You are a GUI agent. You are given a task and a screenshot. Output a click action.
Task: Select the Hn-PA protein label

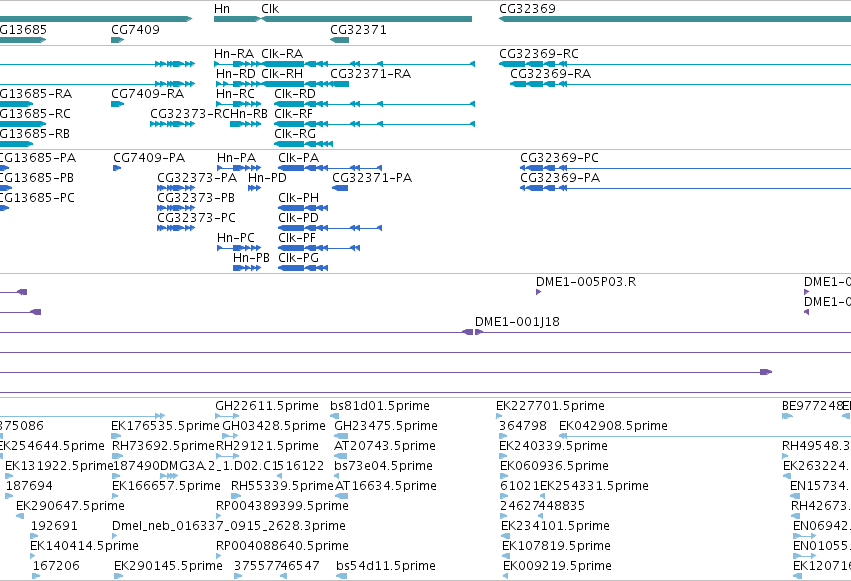click(236, 158)
